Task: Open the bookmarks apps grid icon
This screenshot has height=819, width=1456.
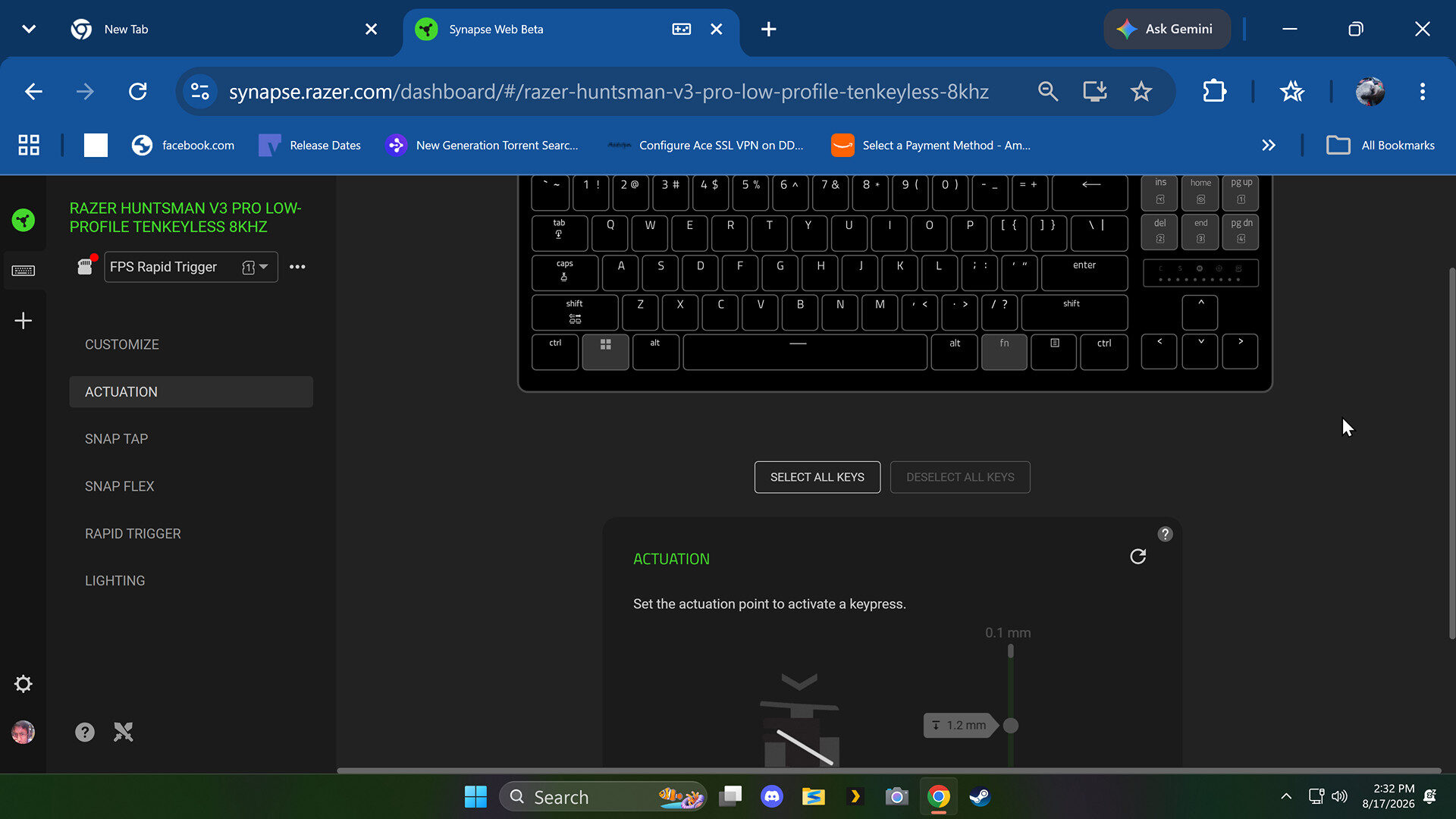Action: (29, 145)
